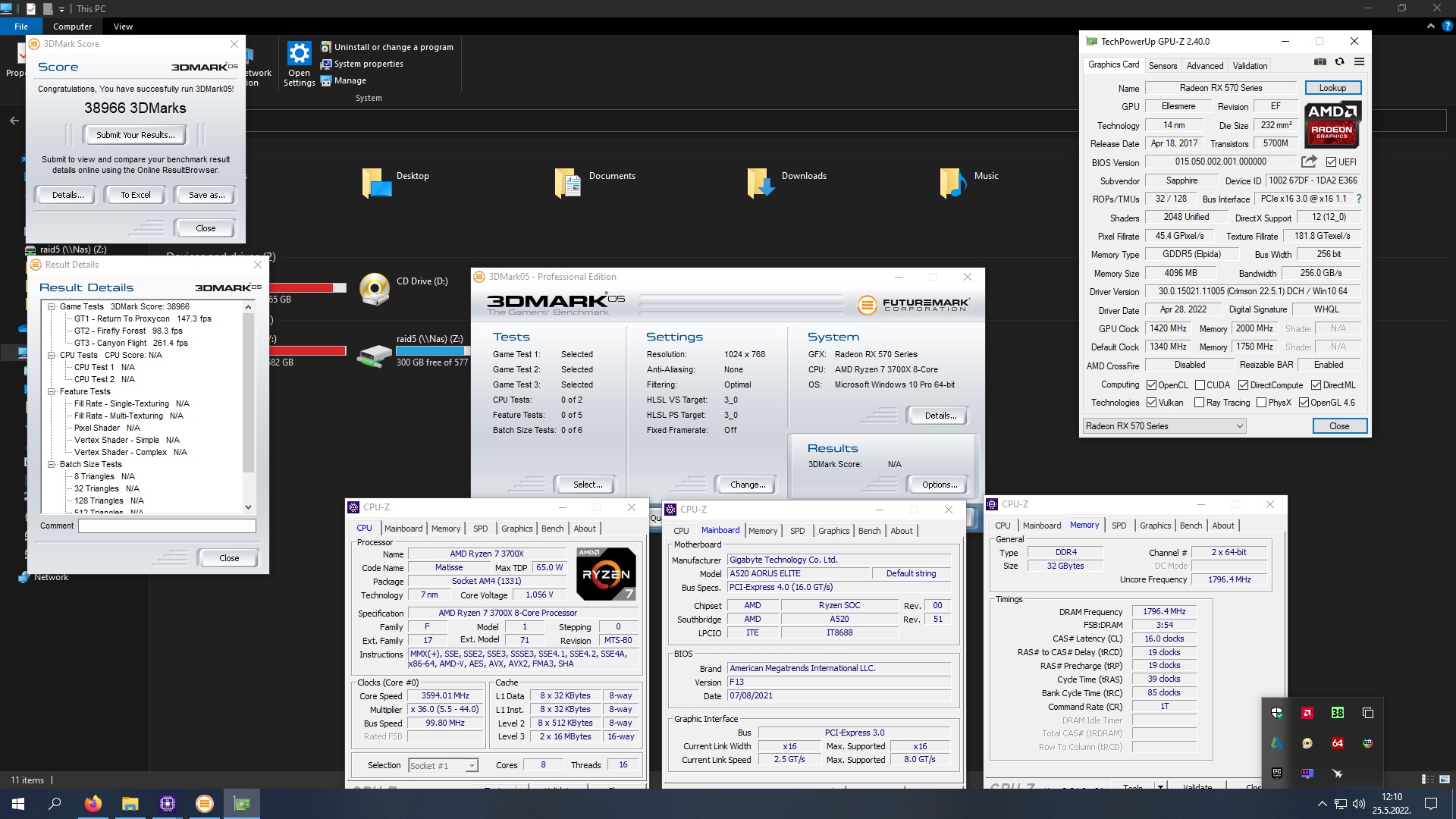The width and height of the screenshot is (1456, 819).
Task: Open Firefox from the taskbar
Action: (93, 804)
